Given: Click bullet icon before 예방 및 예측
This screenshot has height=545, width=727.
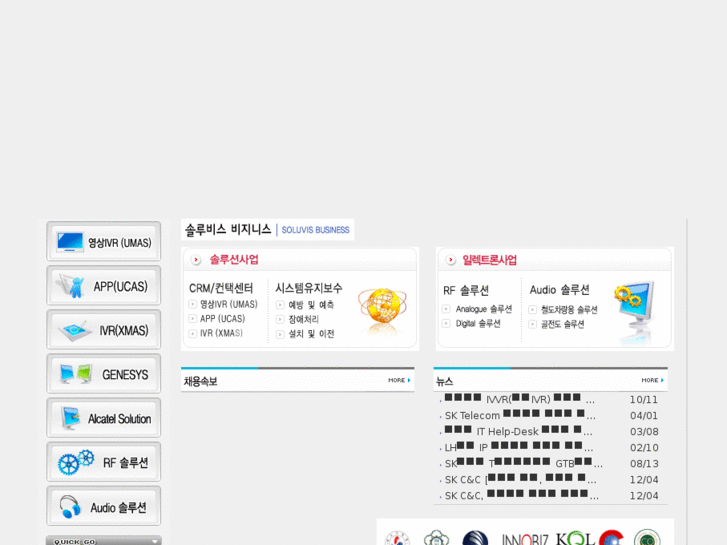Looking at the screenshot, I should tap(280, 305).
